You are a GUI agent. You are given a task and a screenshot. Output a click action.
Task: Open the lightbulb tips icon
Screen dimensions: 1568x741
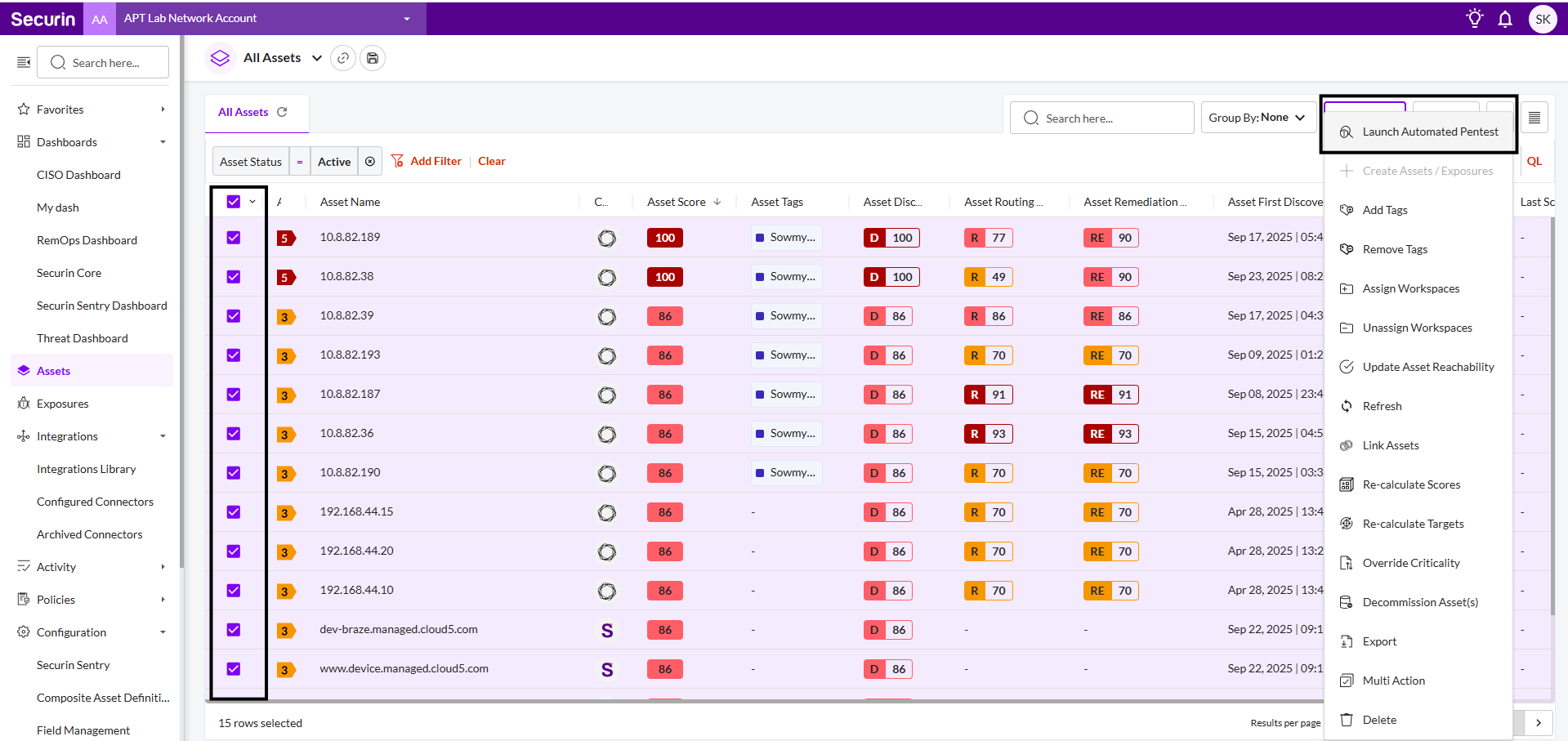point(1474,18)
